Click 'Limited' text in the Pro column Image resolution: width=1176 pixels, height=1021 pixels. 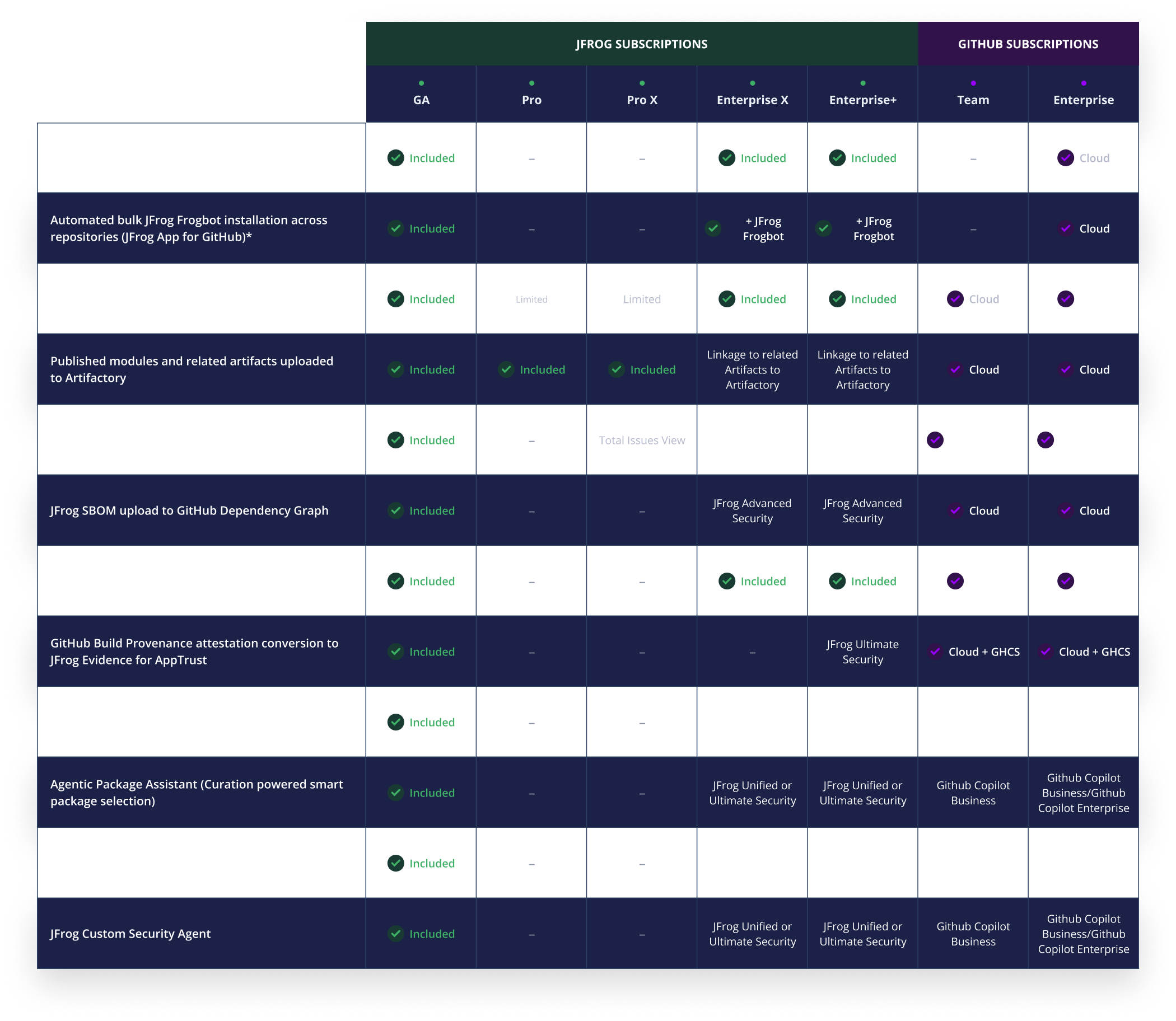click(x=531, y=299)
